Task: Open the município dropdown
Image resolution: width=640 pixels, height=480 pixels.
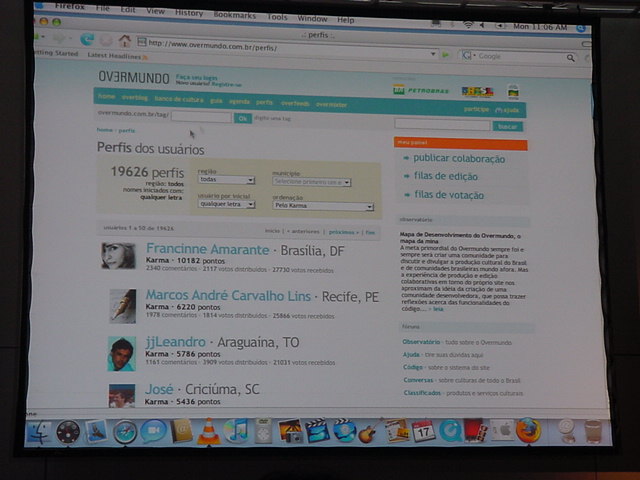Action: (311, 182)
